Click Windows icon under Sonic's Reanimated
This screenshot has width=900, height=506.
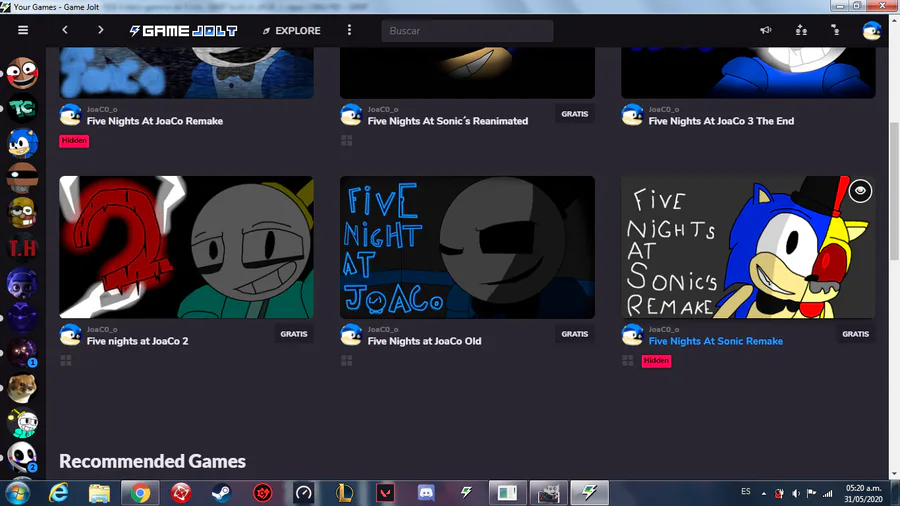click(x=347, y=141)
